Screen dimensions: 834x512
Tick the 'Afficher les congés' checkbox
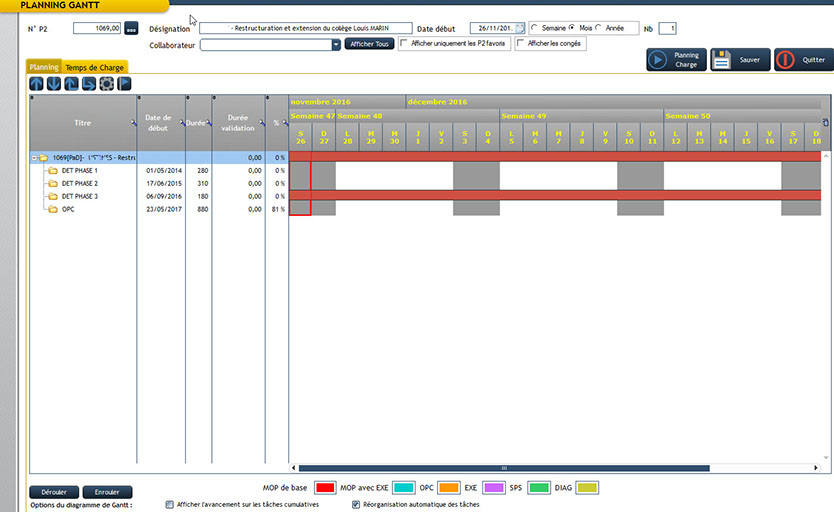[x=520, y=44]
